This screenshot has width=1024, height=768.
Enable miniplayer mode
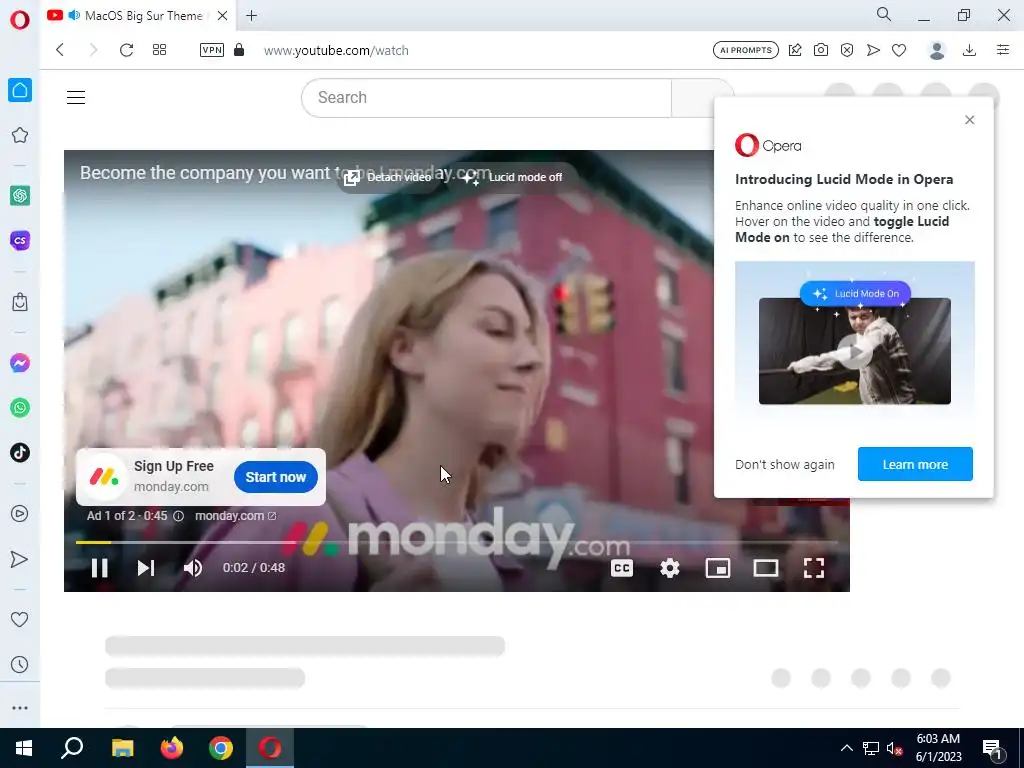coord(718,568)
